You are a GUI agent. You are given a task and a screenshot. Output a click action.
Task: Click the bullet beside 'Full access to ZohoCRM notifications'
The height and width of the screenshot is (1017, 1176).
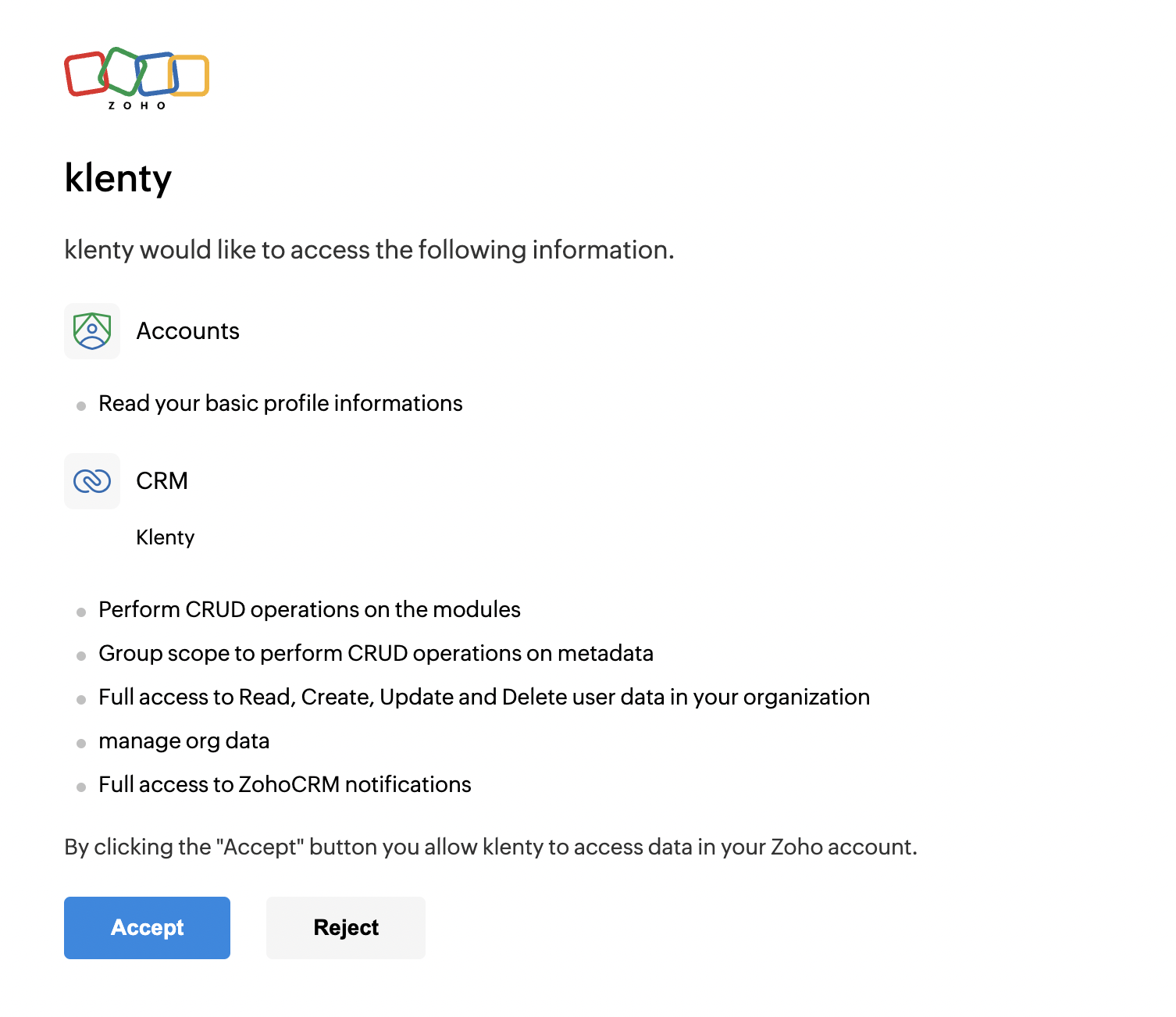[81, 787]
